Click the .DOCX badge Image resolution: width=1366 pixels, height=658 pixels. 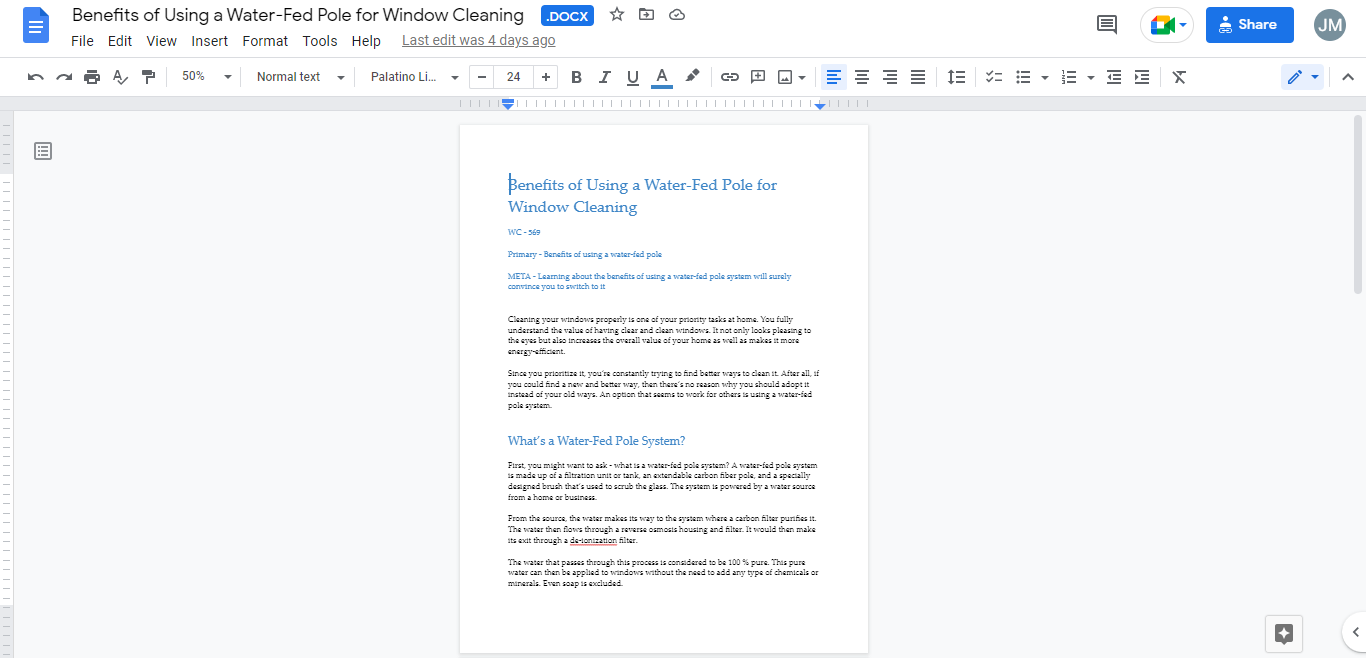(x=567, y=16)
